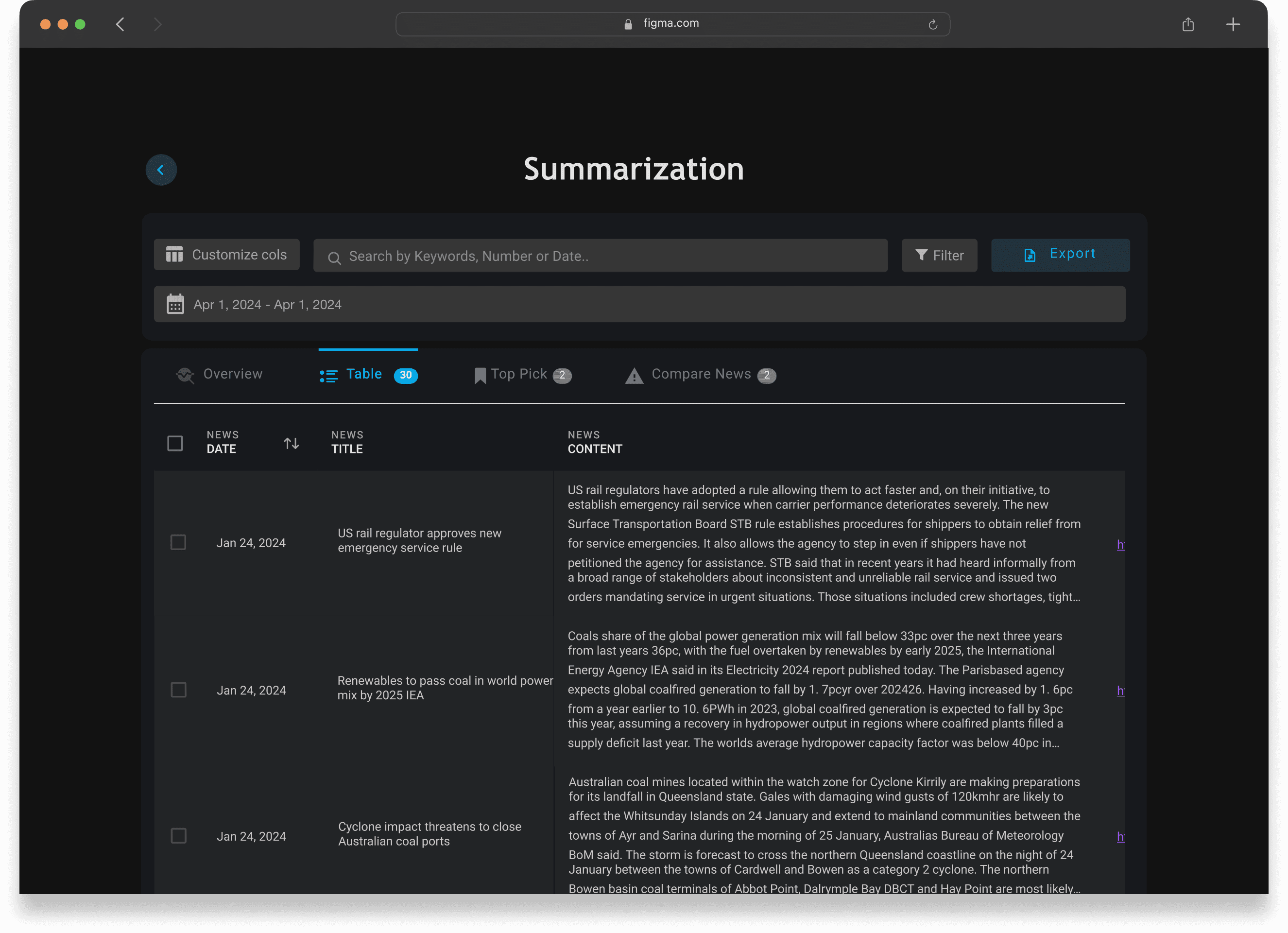This screenshot has height=933, width=1288.
Task: Click the browser back navigation arrow
Action: [120, 24]
